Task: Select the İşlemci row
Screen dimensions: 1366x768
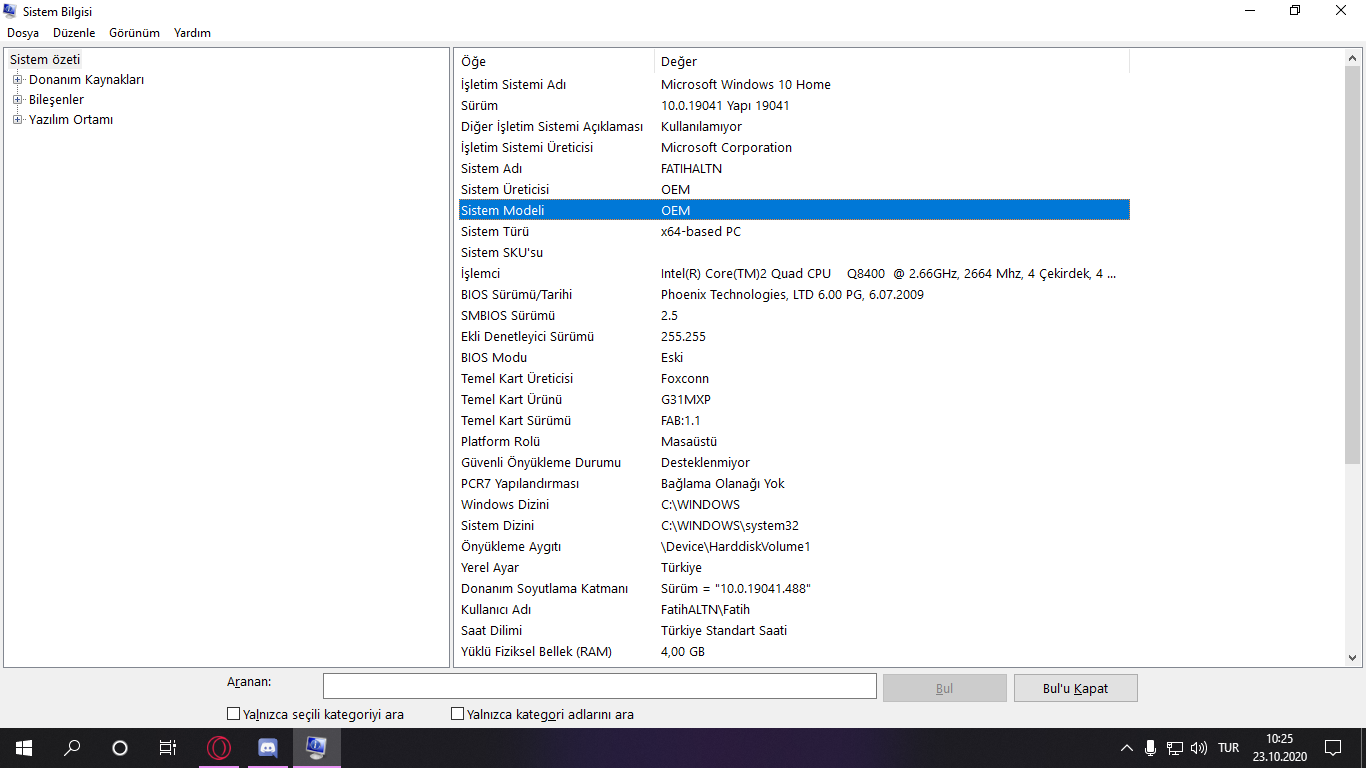Action: click(794, 274)
